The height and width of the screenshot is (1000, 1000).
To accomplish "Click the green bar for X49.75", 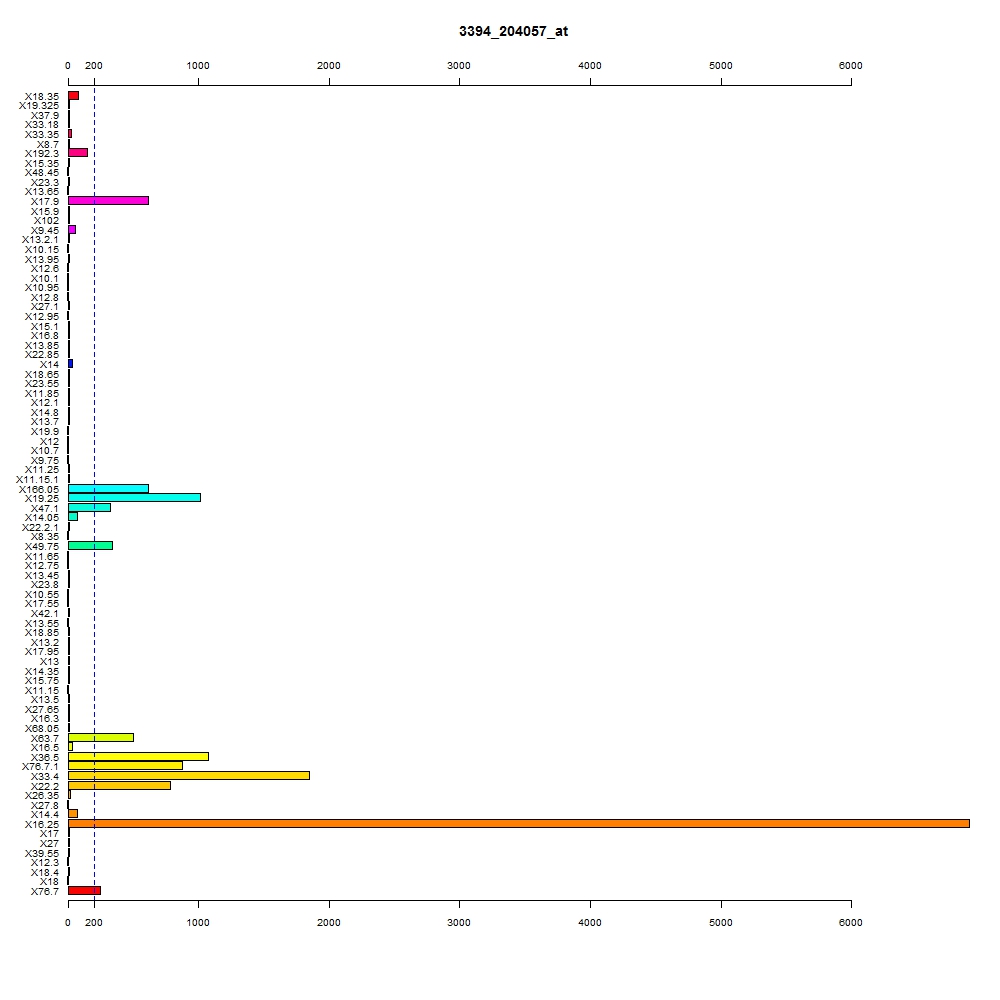I will pyautogui.click(x=91, y=545).
